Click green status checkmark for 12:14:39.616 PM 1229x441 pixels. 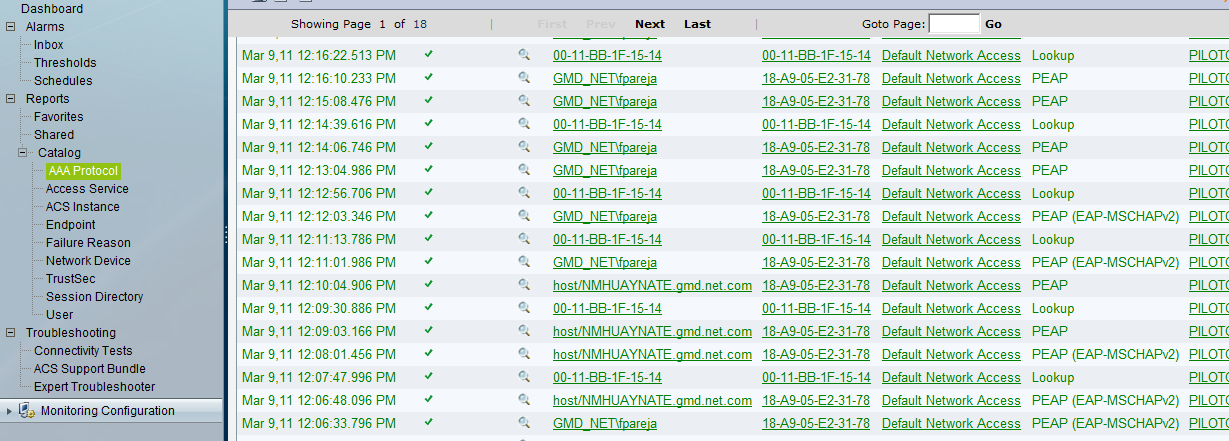tap(429, 124)
